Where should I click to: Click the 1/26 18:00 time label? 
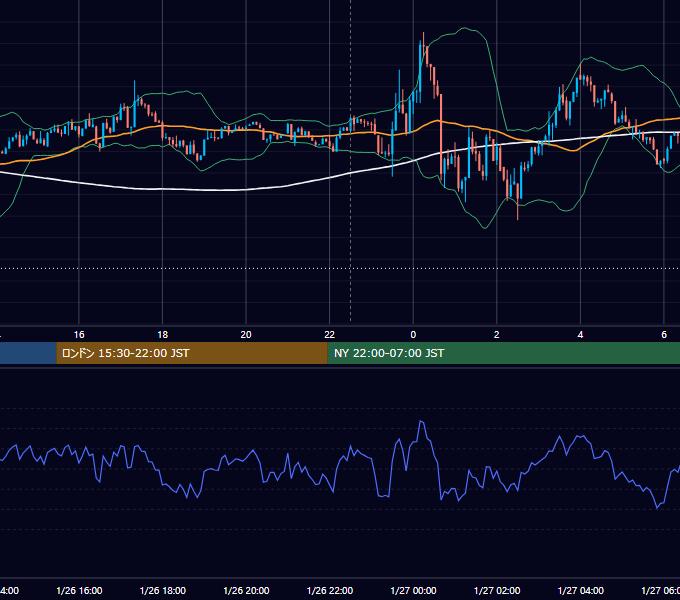click(x=163, y=590)
